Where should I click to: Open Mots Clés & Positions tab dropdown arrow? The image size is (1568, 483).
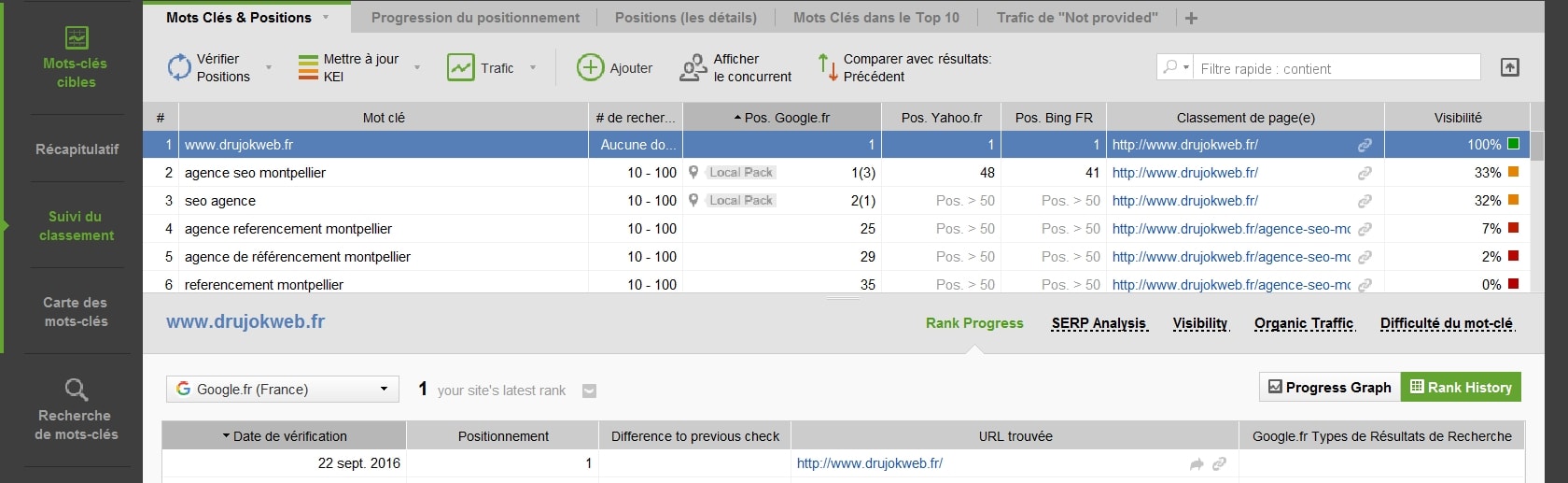coord(326,17)
